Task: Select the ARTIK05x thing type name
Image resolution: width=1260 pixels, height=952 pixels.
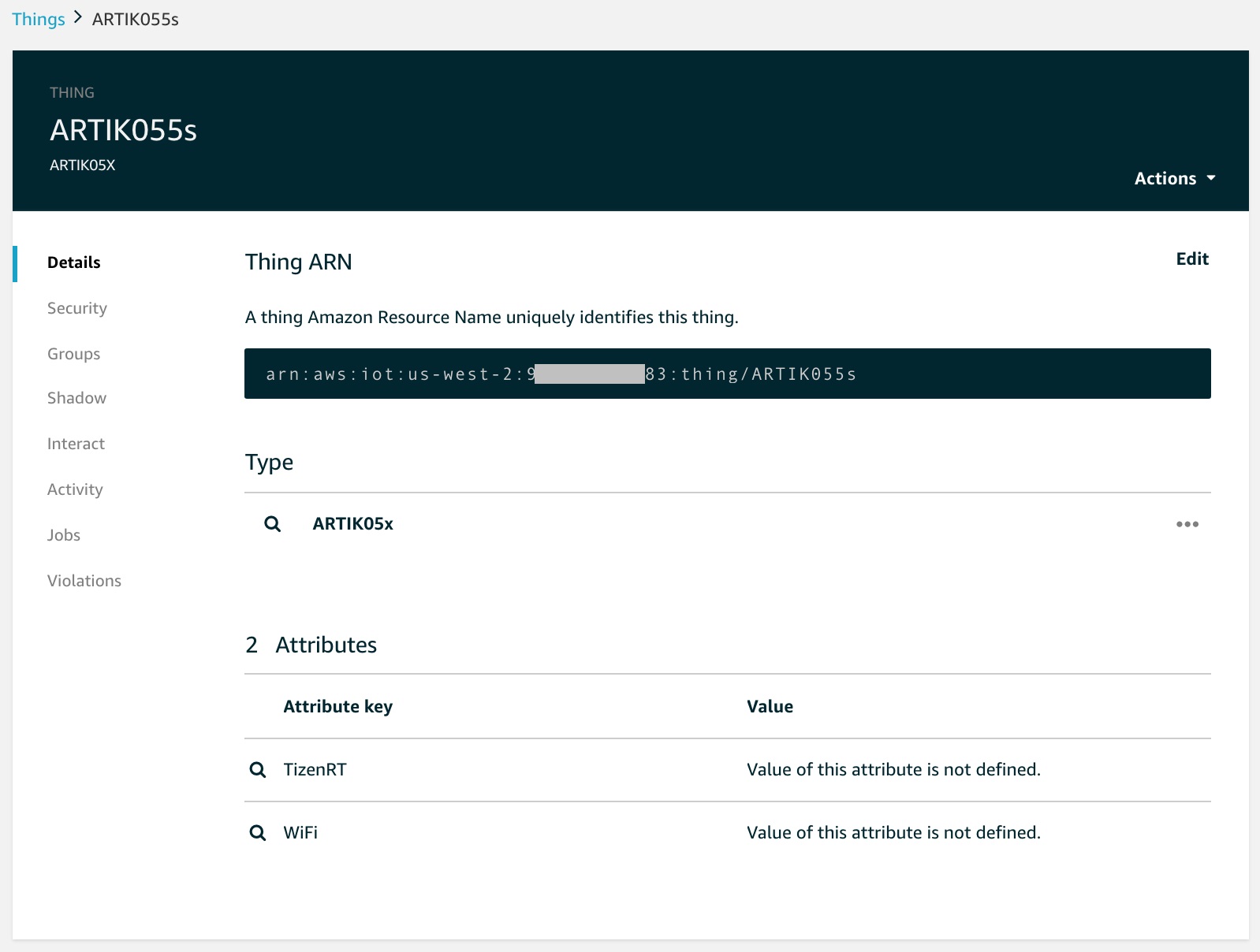Action: 353,524
